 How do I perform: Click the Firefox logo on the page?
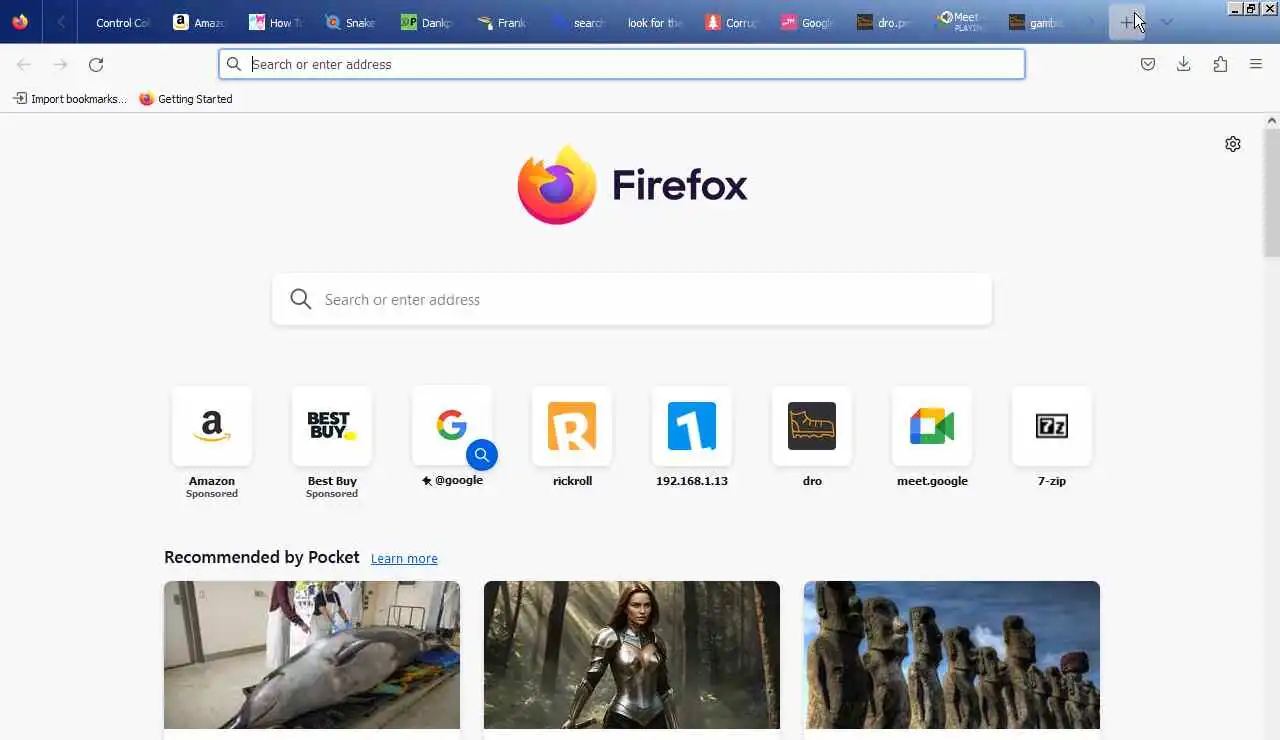click(x=632, y=185)
